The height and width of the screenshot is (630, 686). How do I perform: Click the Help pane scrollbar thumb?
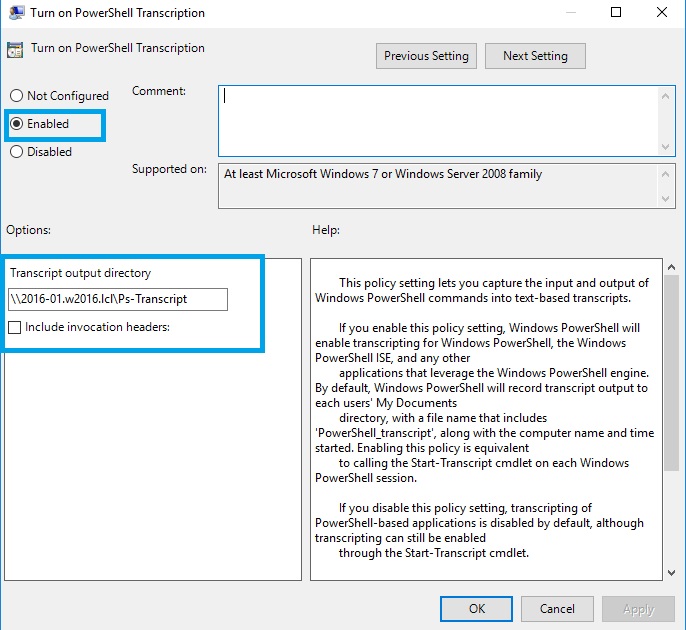click(x=671, y=373)
